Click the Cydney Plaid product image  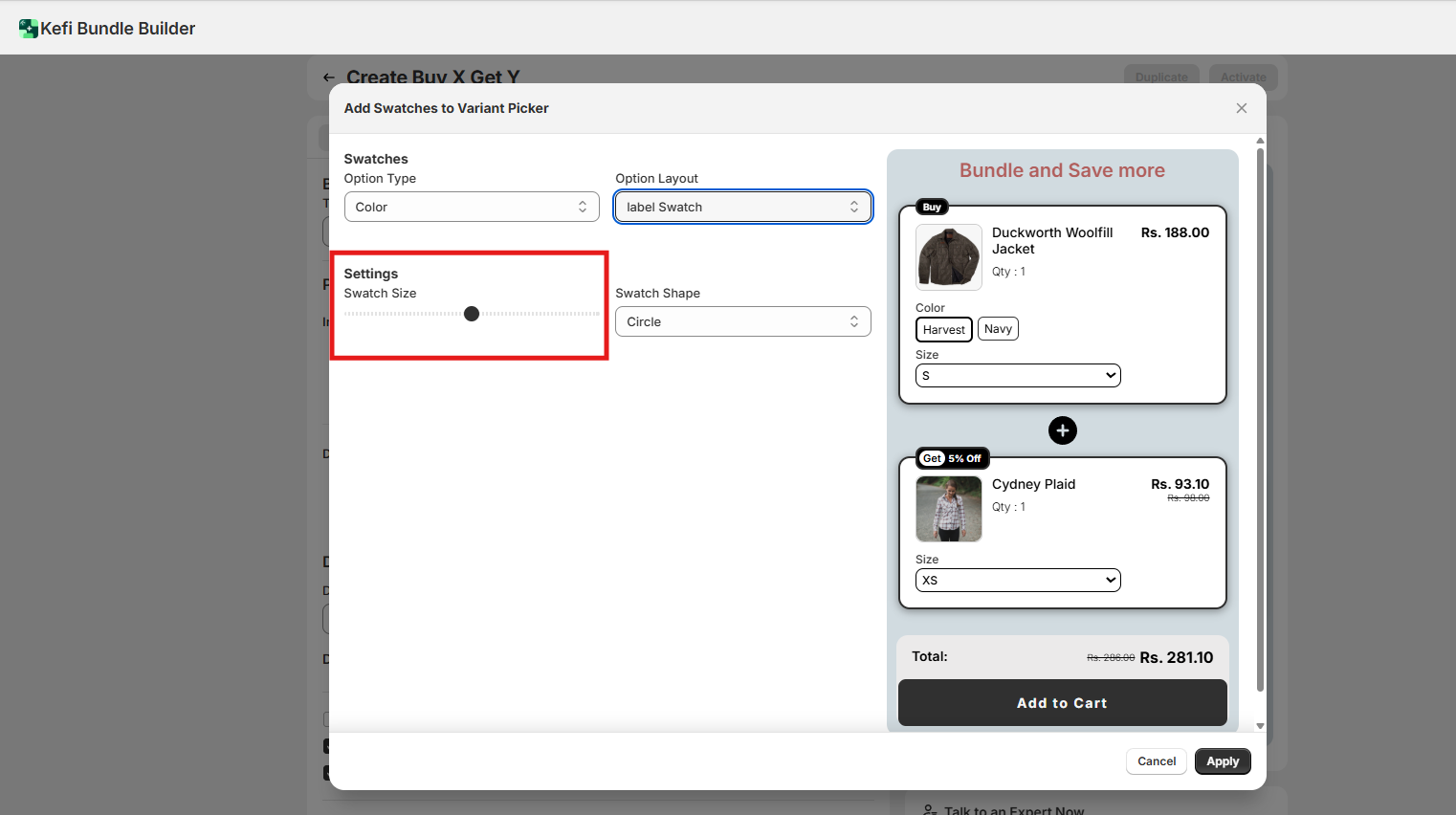point(948,509)
